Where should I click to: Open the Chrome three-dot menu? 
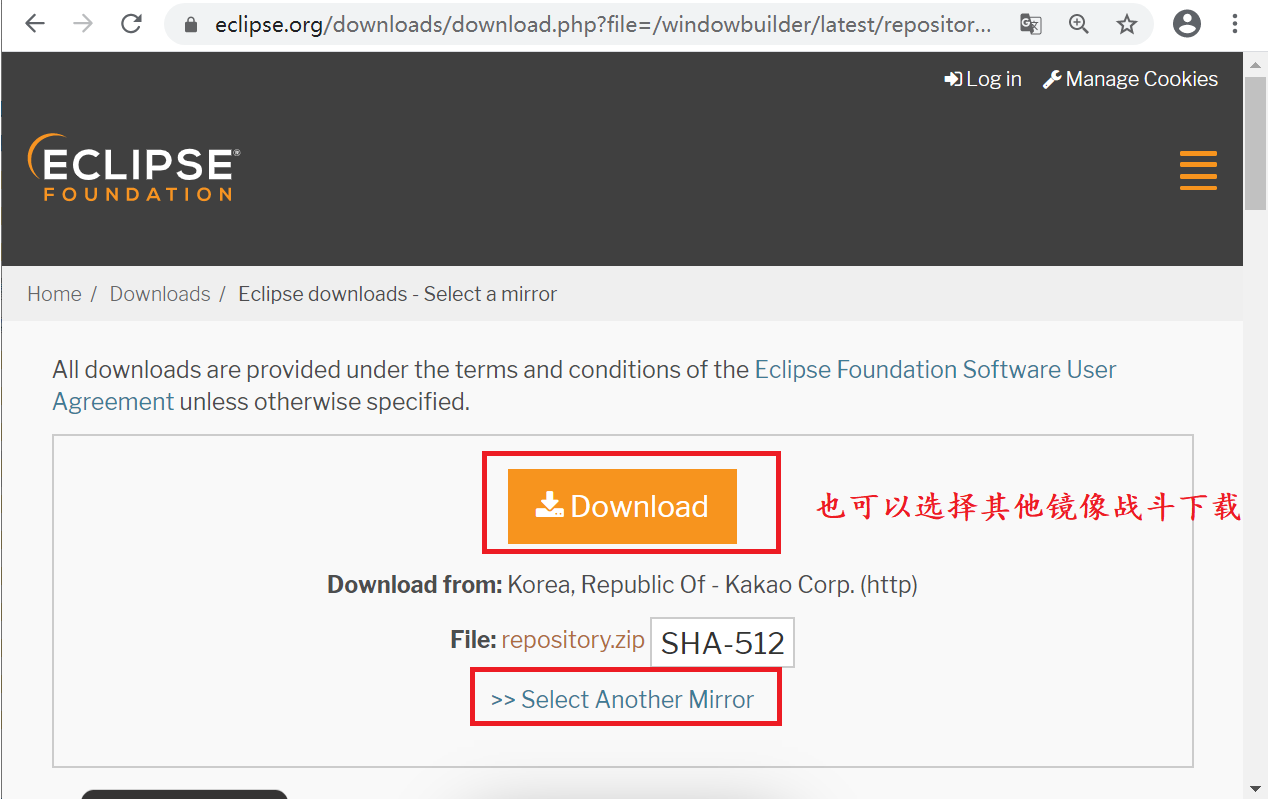click(1236, 23)
